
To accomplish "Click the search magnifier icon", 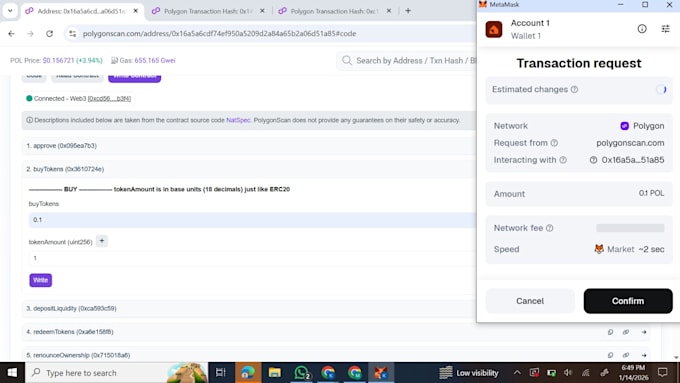I will click(347, 60).
